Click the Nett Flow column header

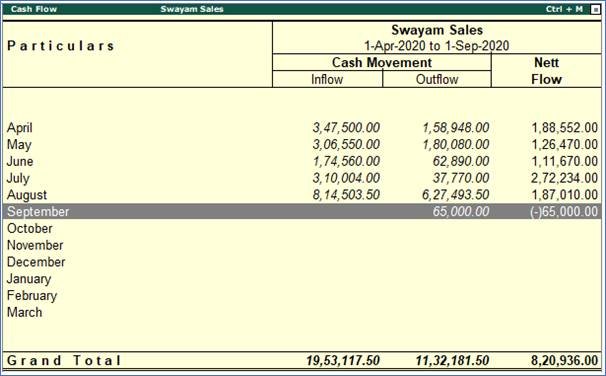click(546, 71)
